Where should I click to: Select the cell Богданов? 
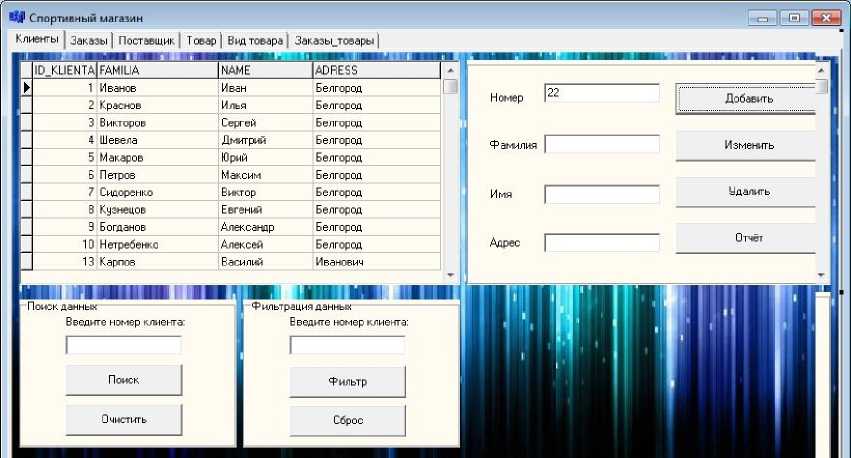pos(157,227)
